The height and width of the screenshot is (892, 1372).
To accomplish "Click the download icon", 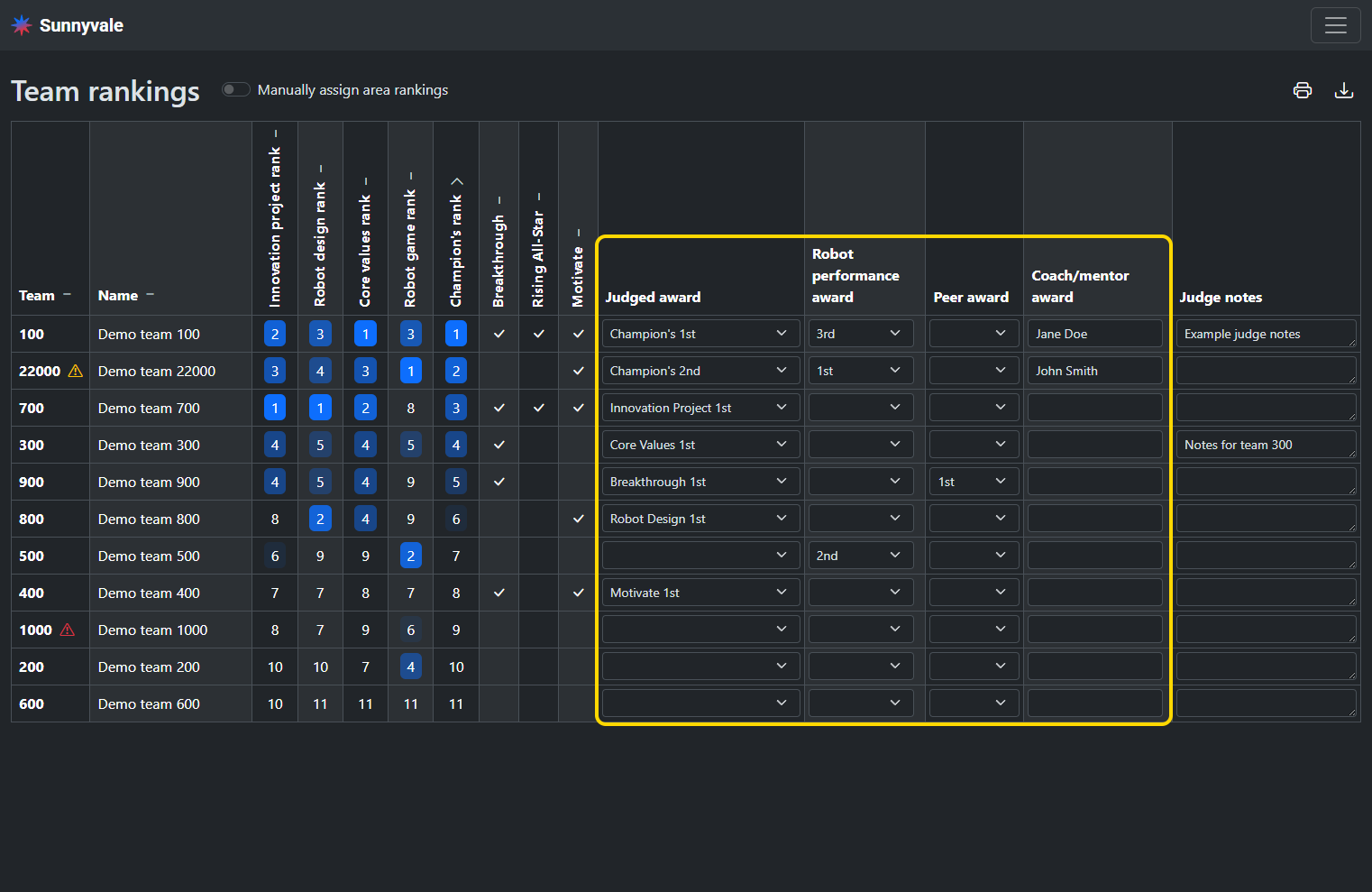I will [1343, 90].
